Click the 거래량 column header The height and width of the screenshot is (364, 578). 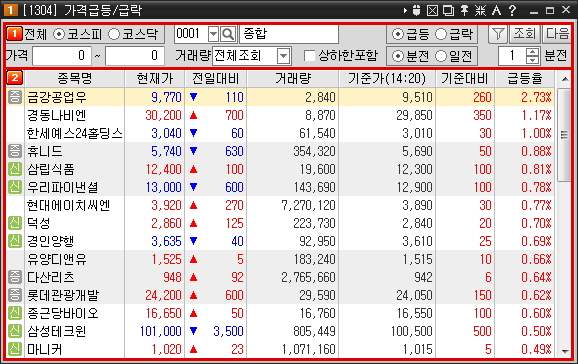point(293,78)
